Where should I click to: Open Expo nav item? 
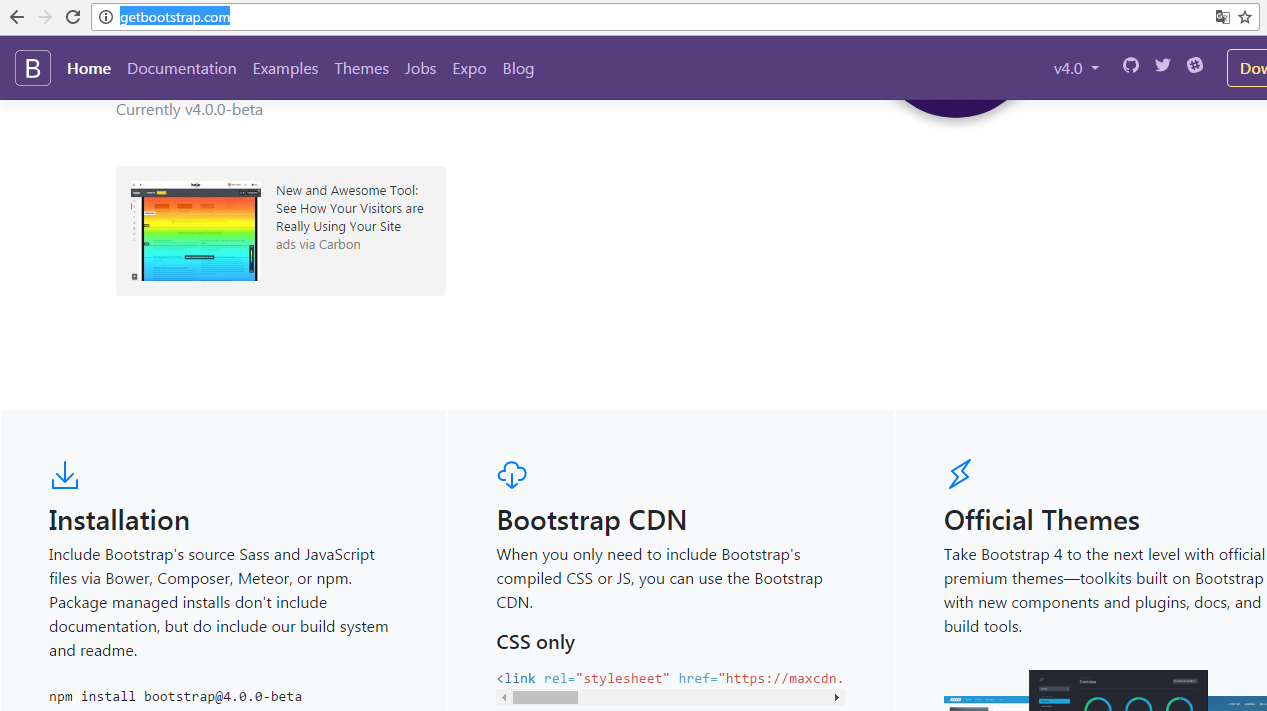coord(469,68)
